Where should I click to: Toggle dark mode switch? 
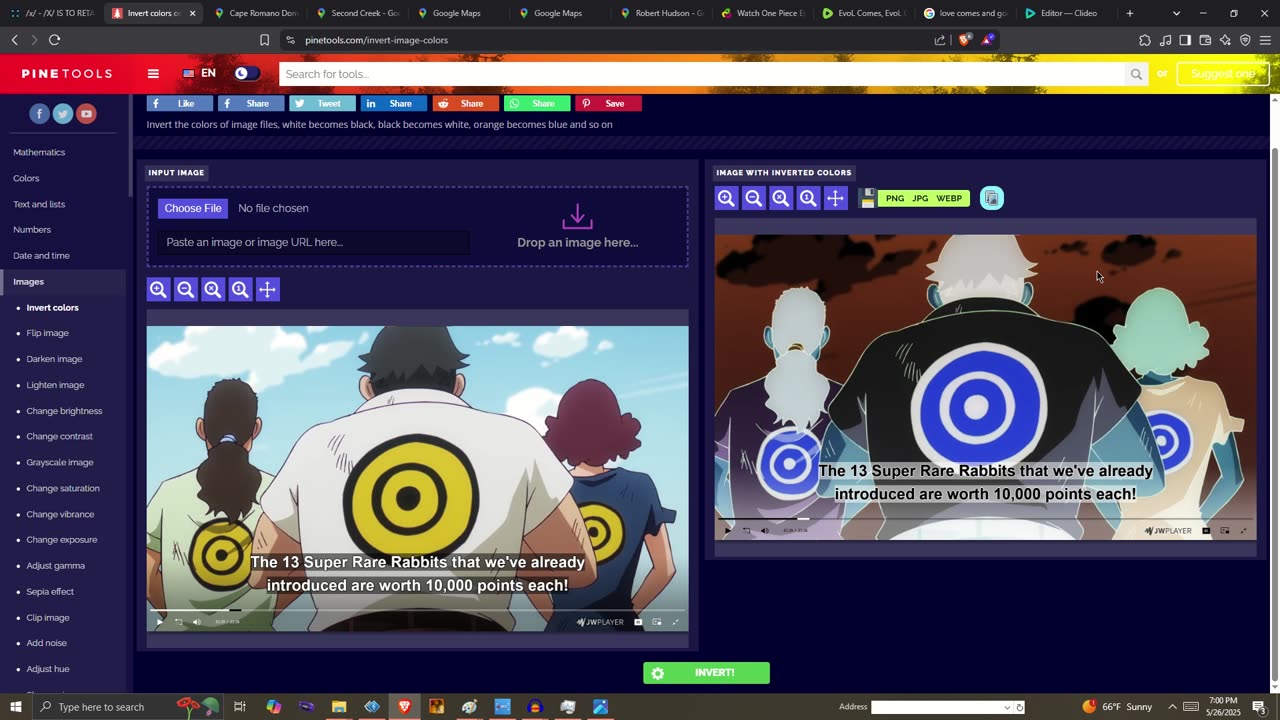pyautogui.click(x=247, y=73)
